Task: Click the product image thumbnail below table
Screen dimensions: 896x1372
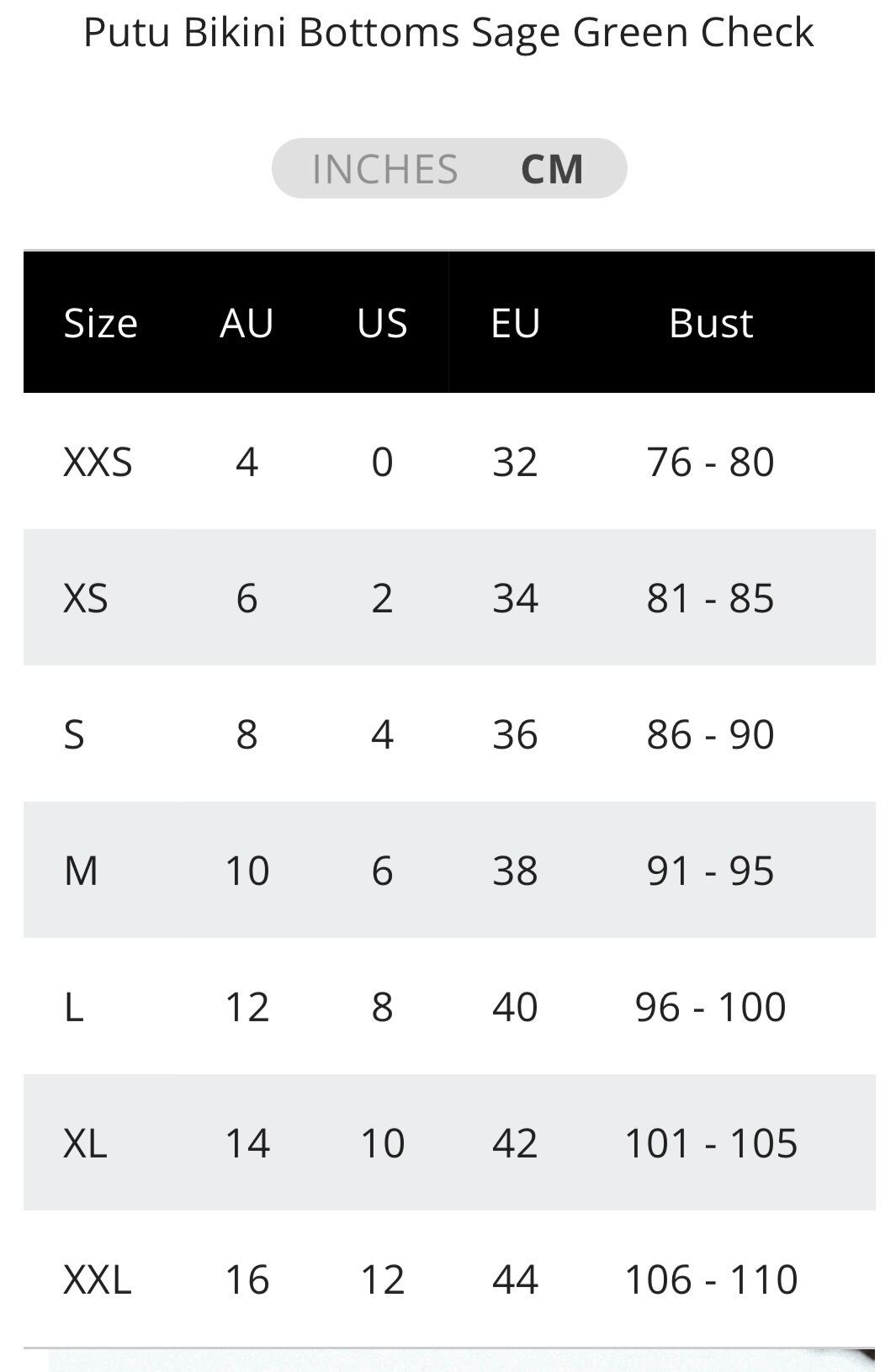Action: click(x=462, y=1361)
